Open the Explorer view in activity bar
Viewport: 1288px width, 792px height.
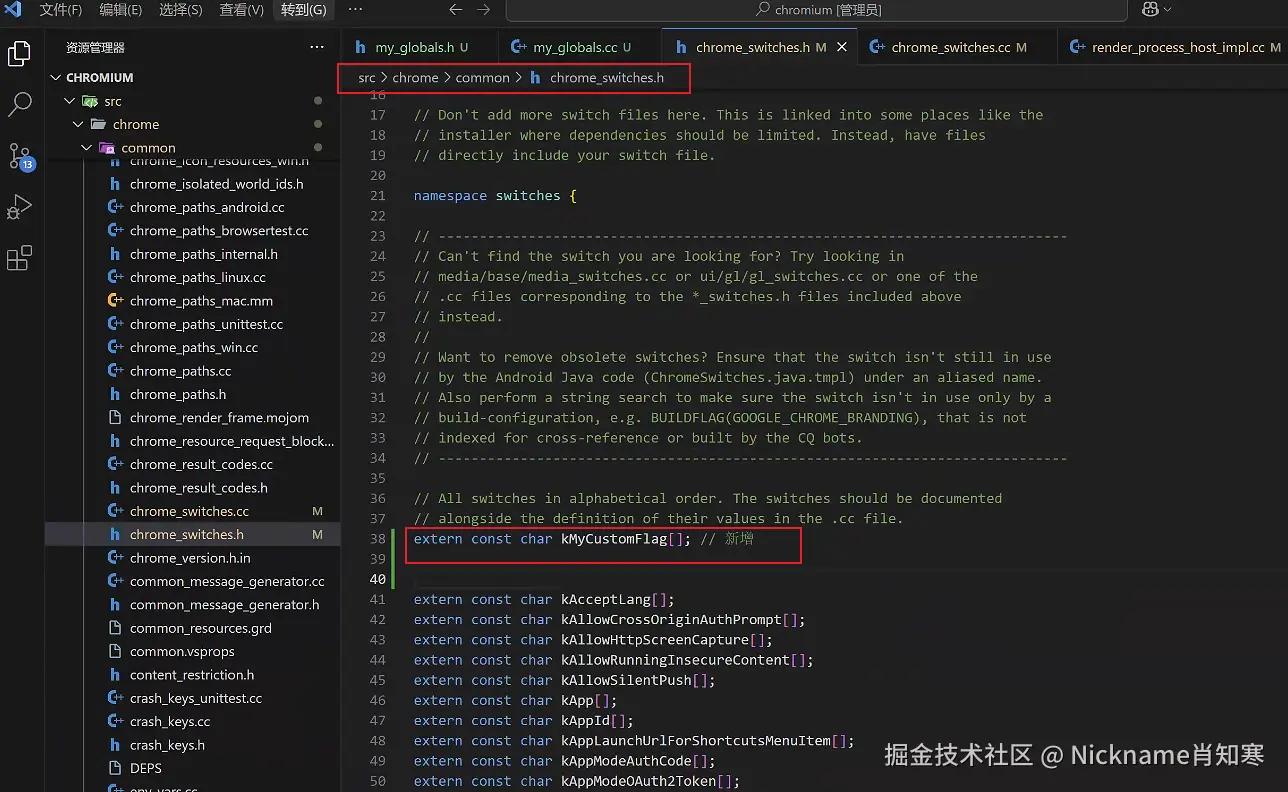pyautogui.click(x=19, y=53)
